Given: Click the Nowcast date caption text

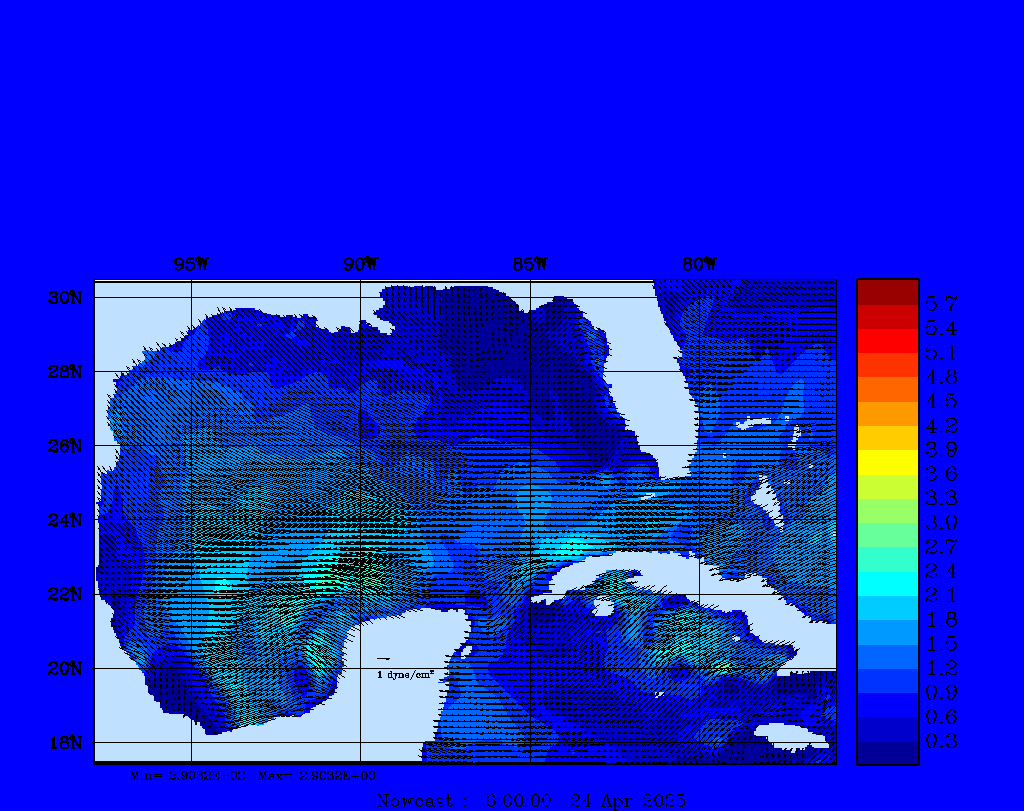Looking at the screenshot, I should [x=531, y=800].
